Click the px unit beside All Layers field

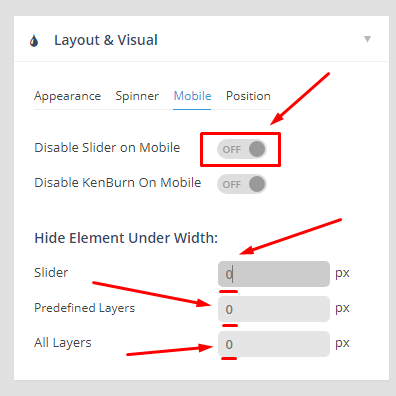click(342, 344)
